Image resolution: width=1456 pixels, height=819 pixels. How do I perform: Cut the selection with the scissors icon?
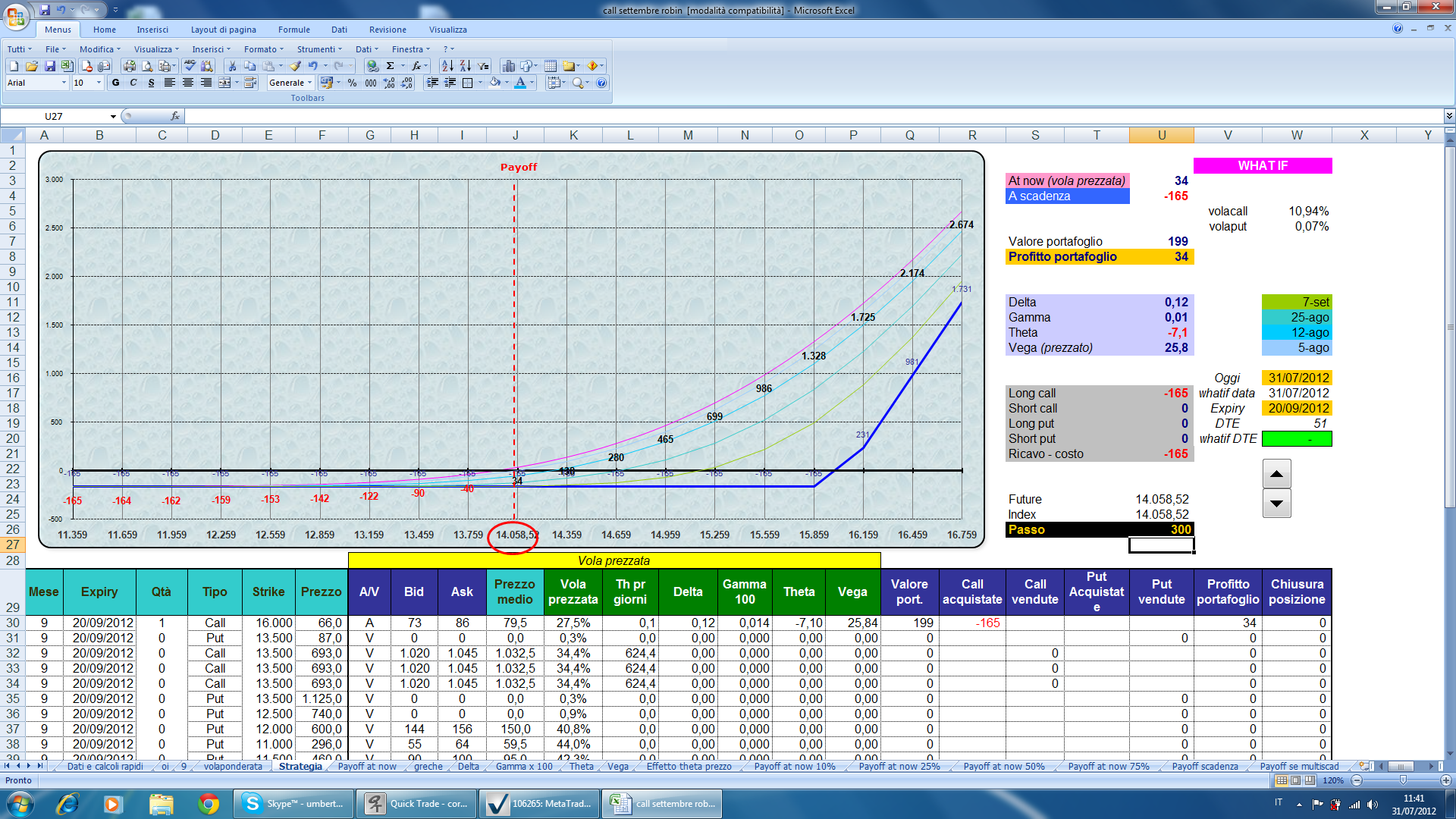tap(232, 67)
